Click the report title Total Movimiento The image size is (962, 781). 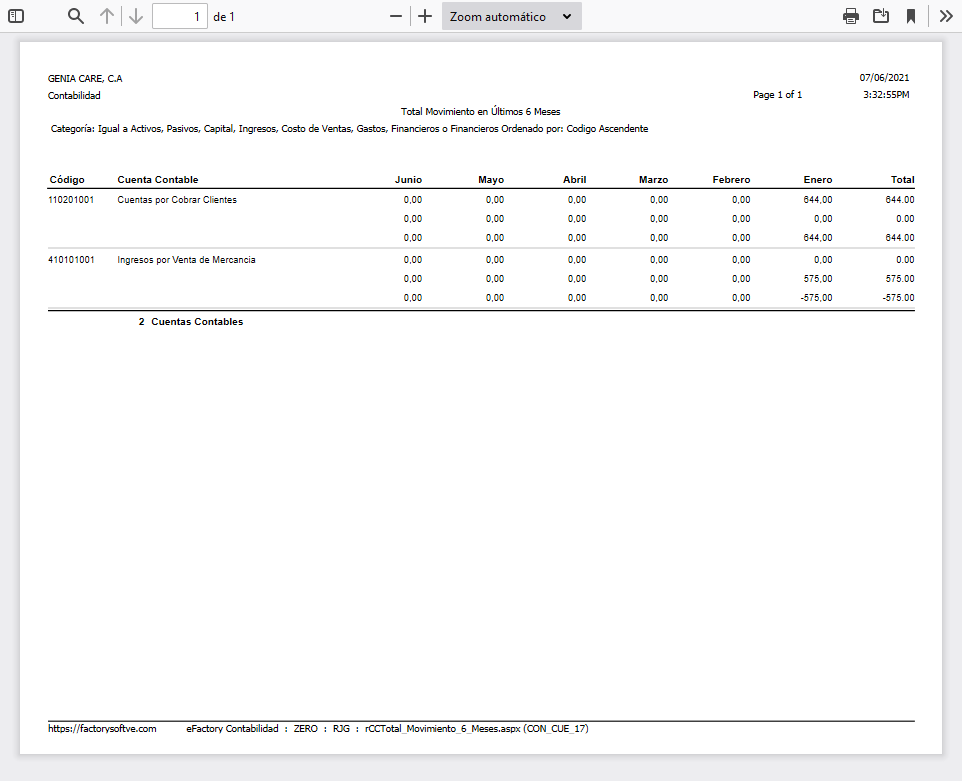click(x=480, y=112)
